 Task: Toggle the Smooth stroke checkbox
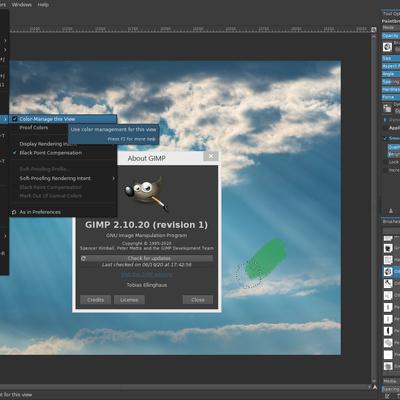click(385, 138)
